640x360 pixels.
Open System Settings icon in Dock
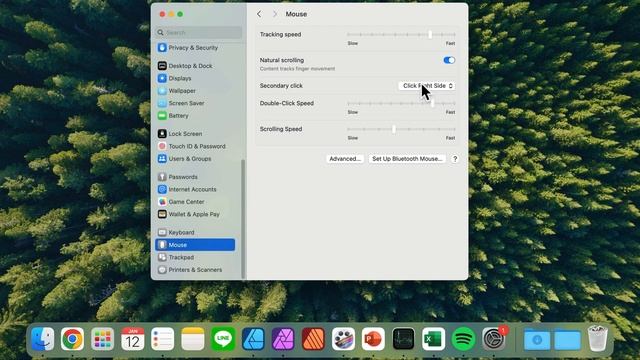493,339
